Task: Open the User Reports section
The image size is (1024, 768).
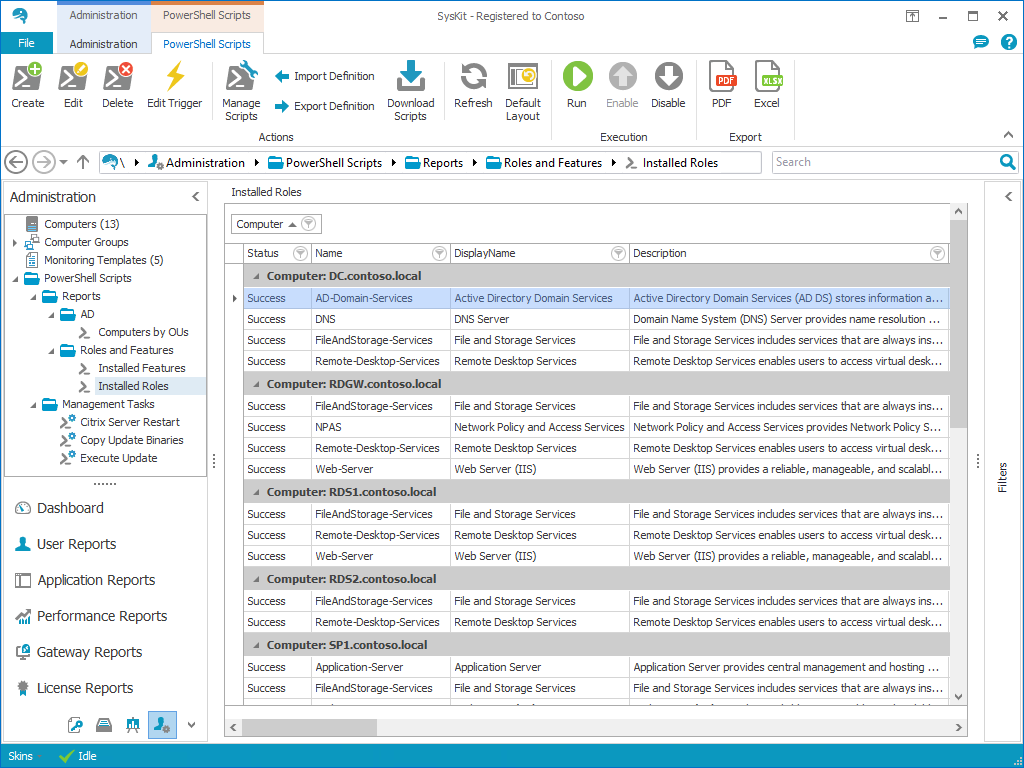Action: (x=77, y=544)
